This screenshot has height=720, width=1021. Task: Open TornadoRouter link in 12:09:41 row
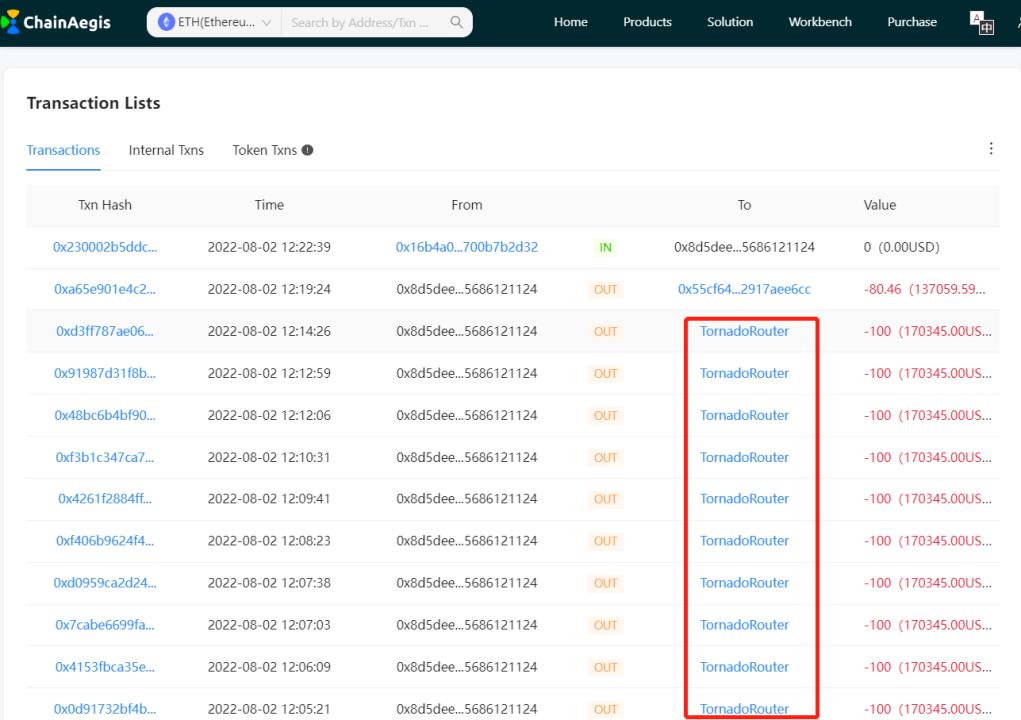[744, 499]
